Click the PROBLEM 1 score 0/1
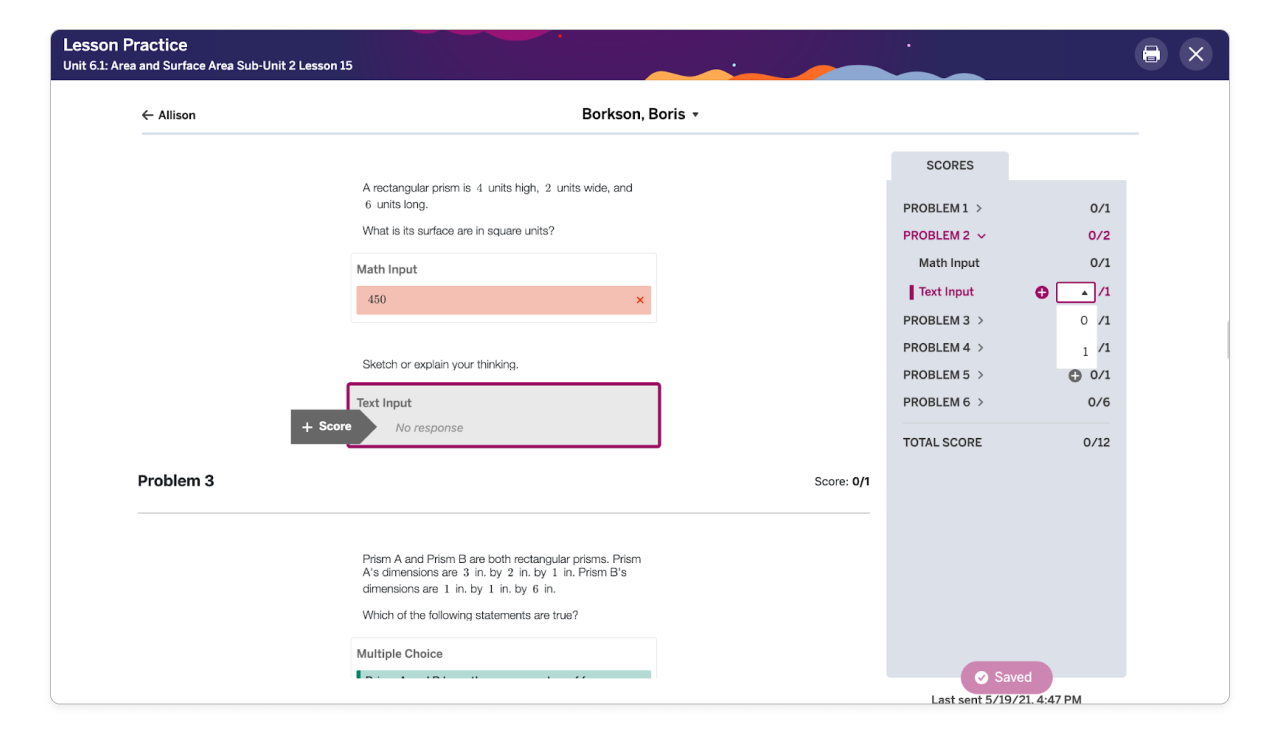 pyautogui.click(x=1100, y=208)
